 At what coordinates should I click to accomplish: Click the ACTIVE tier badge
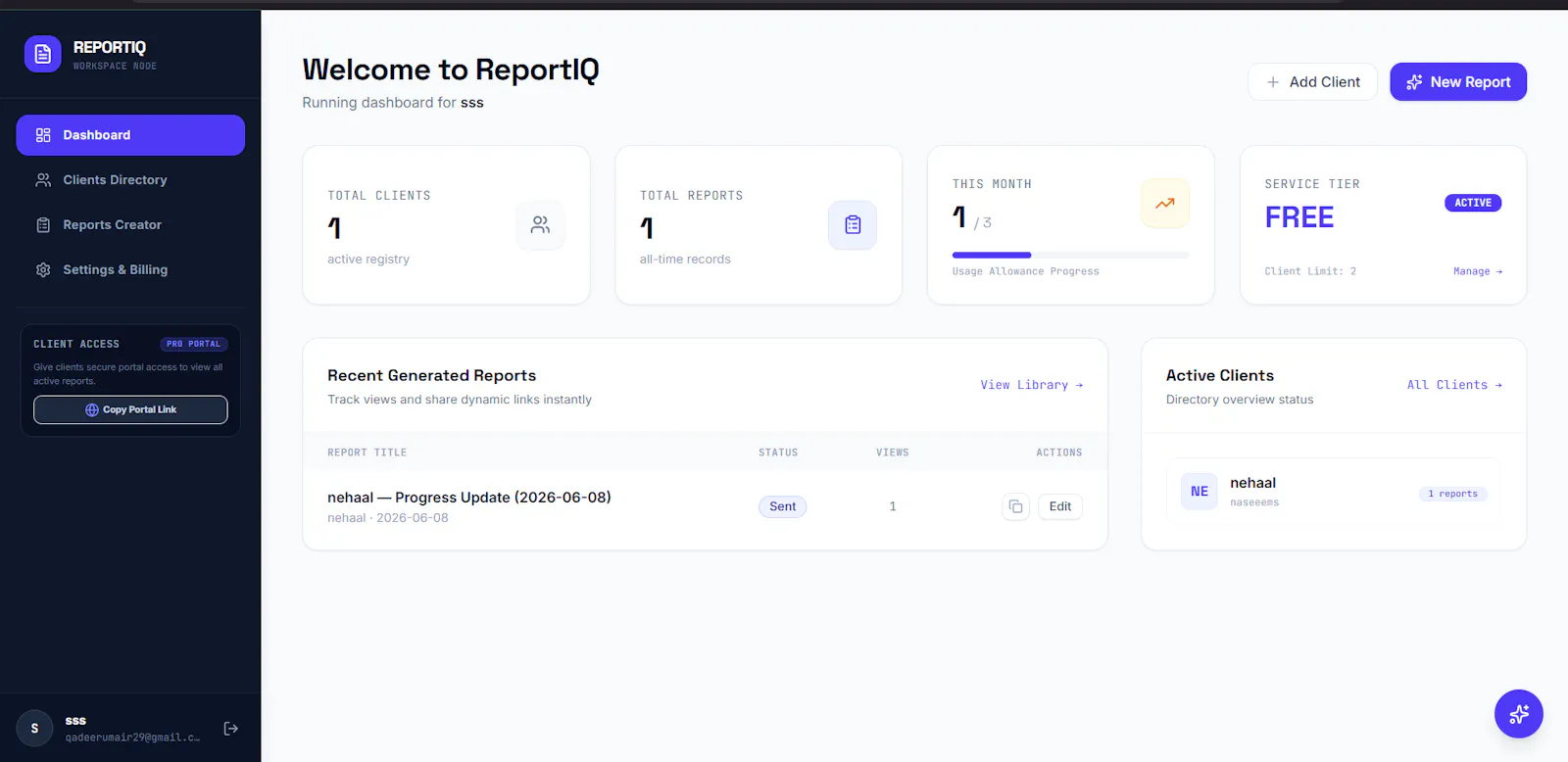(x=1473, y=203)
